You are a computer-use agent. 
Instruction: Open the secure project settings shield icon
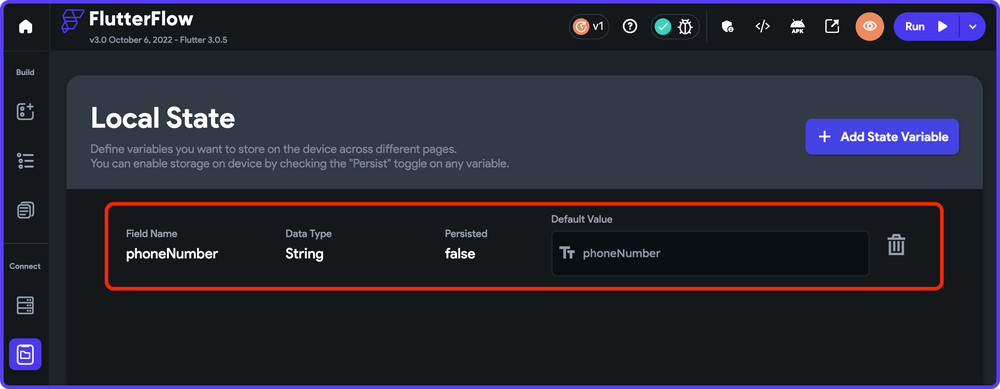pyautogui.click(x=727, y=27)
